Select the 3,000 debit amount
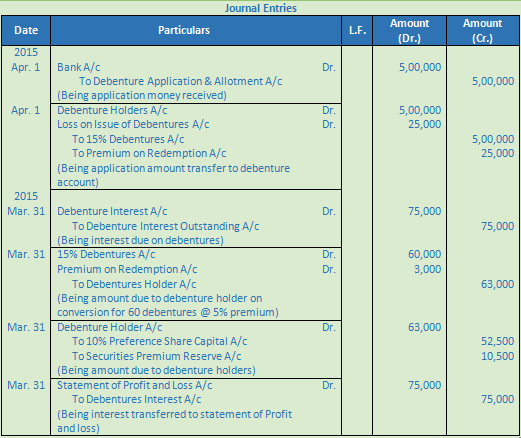Screen dimensions: 521x438 coord(428,269)
